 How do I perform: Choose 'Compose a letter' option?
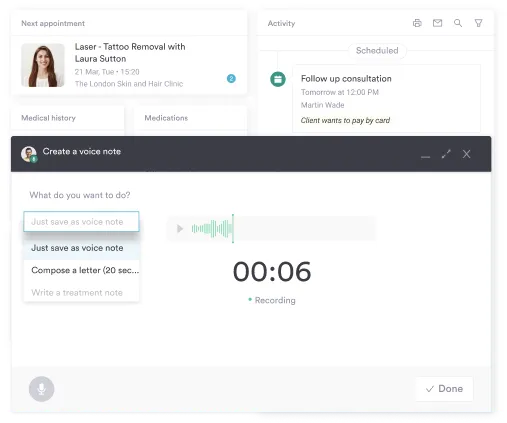click(x=81, y=270)
